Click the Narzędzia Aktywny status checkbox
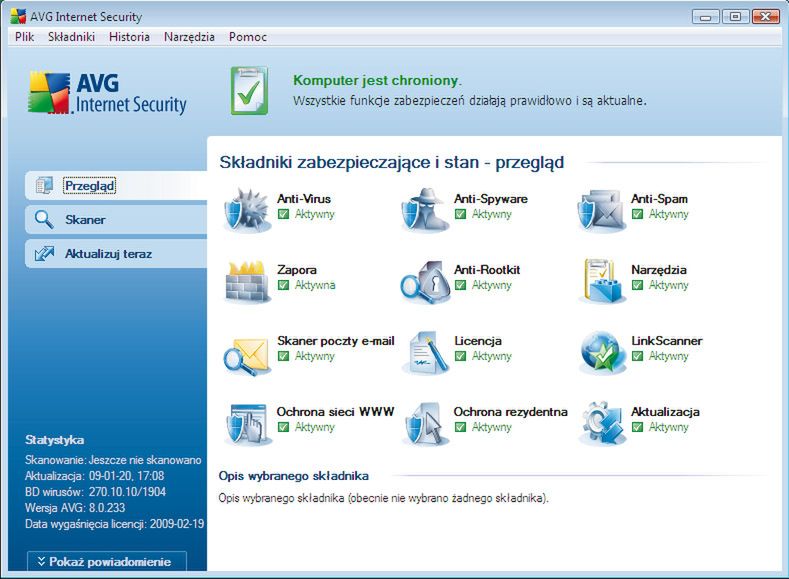 637,285
